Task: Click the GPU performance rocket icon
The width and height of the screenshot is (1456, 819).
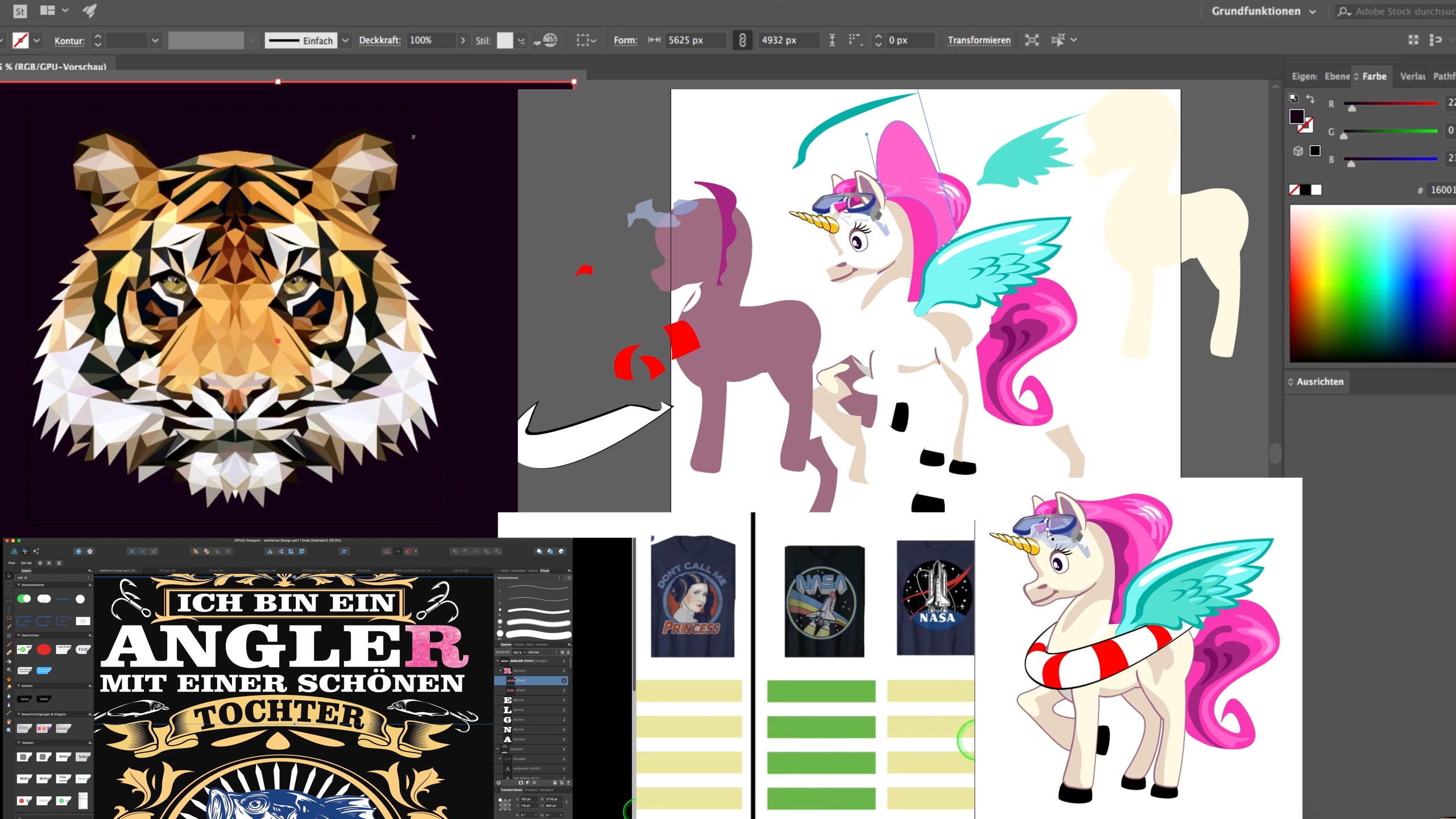Action: point(89,11)
